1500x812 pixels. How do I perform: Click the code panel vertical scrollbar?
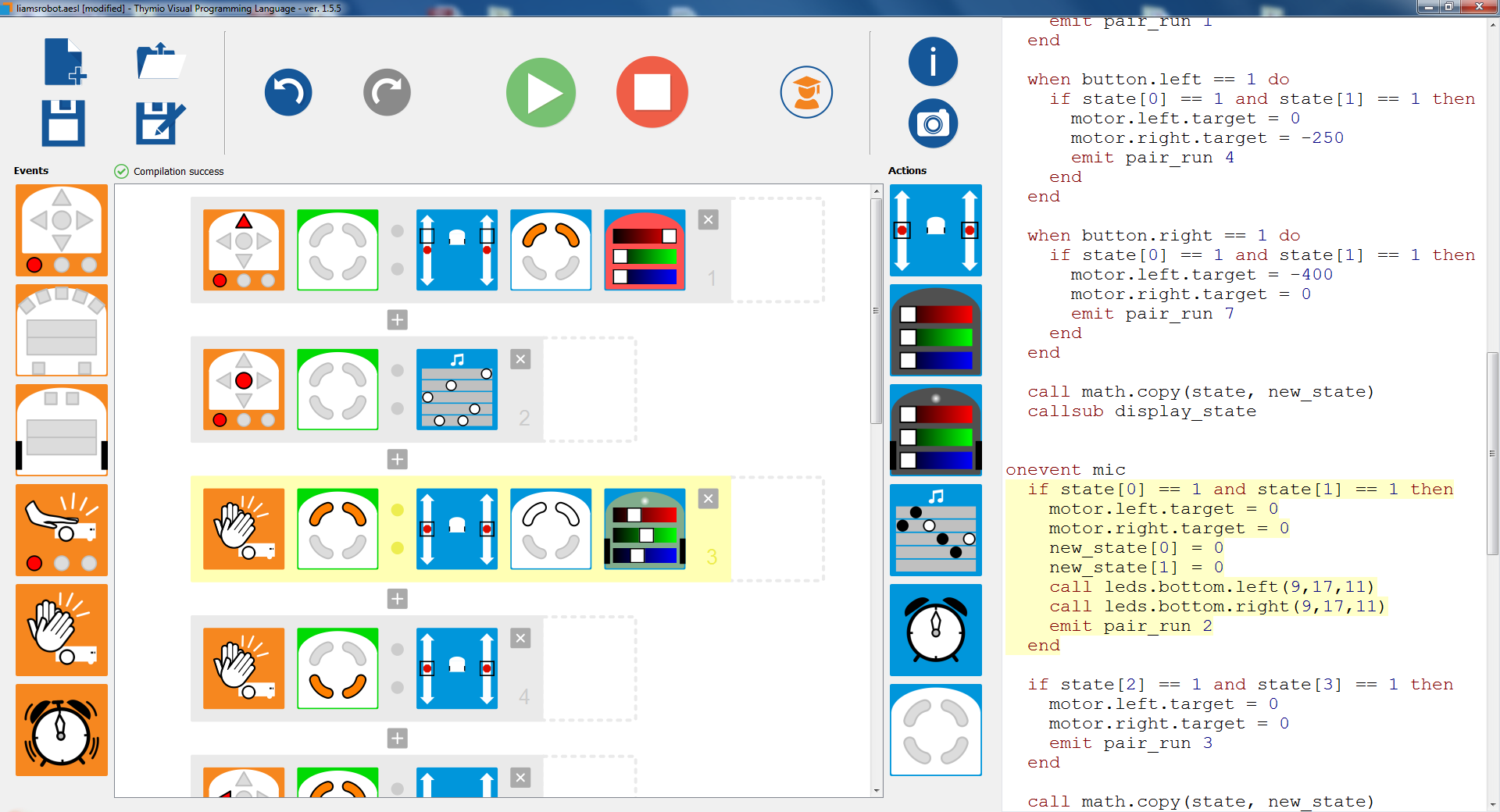1492,453
